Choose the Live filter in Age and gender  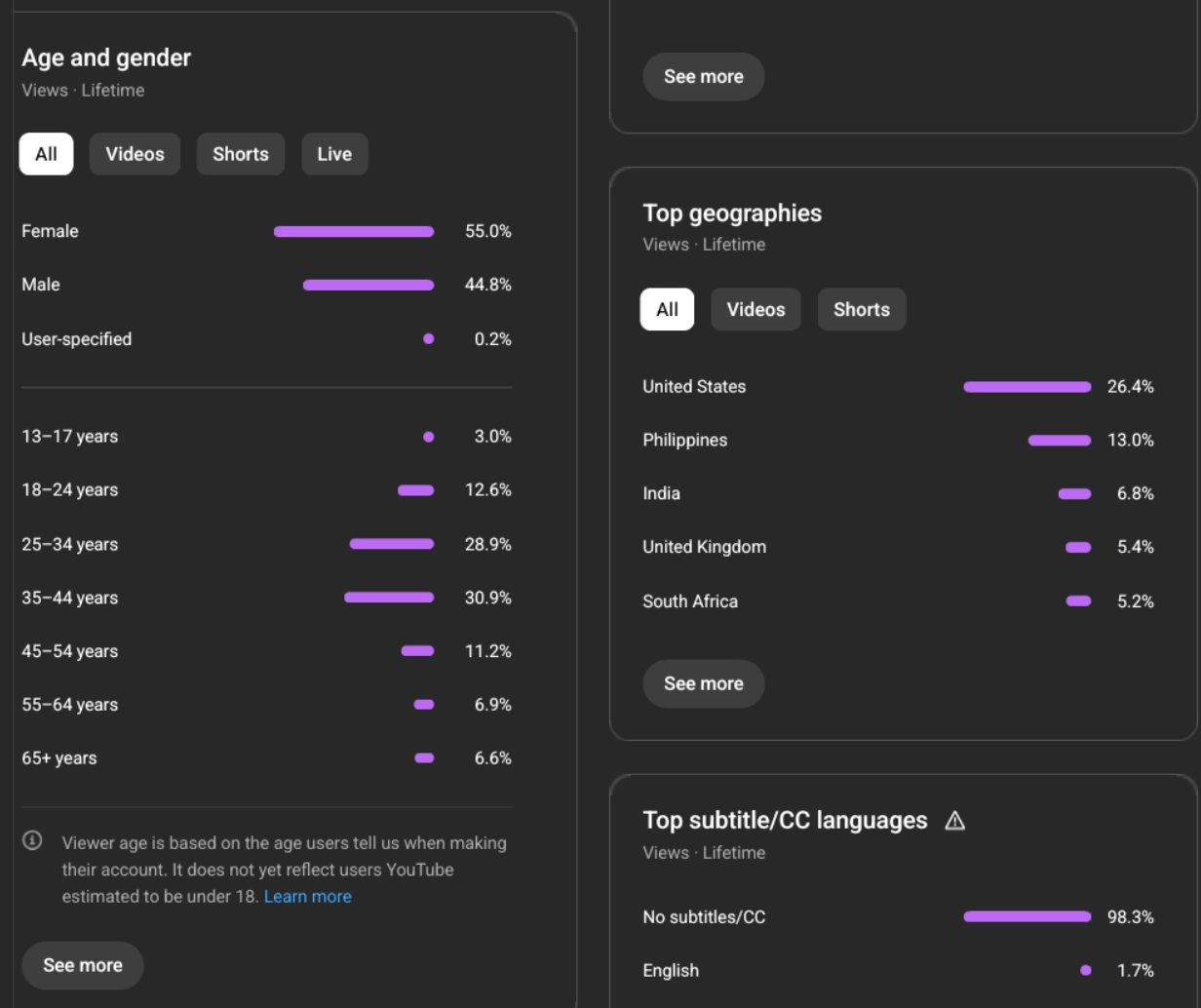coord(334,154)
